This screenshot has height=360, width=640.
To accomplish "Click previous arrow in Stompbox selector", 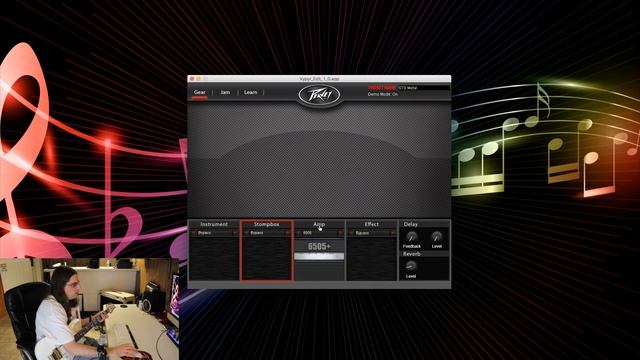I will click(246, 233).
